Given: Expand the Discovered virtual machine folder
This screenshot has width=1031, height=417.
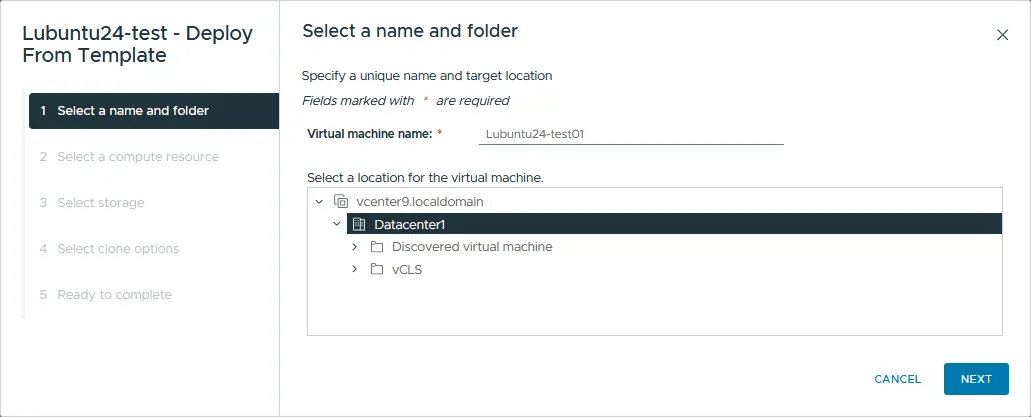Looking at the screenshot, I should click(x=354, y=247).
